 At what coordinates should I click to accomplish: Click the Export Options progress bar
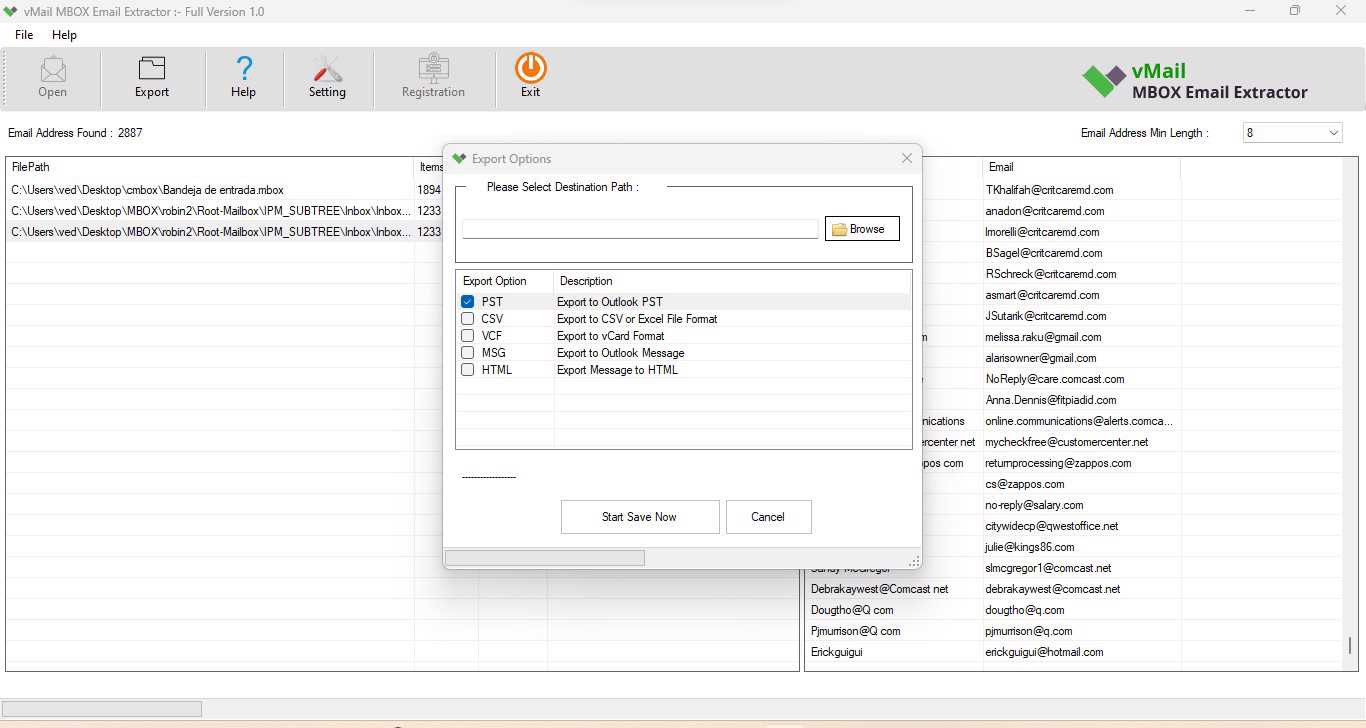[x=545, y=558]
